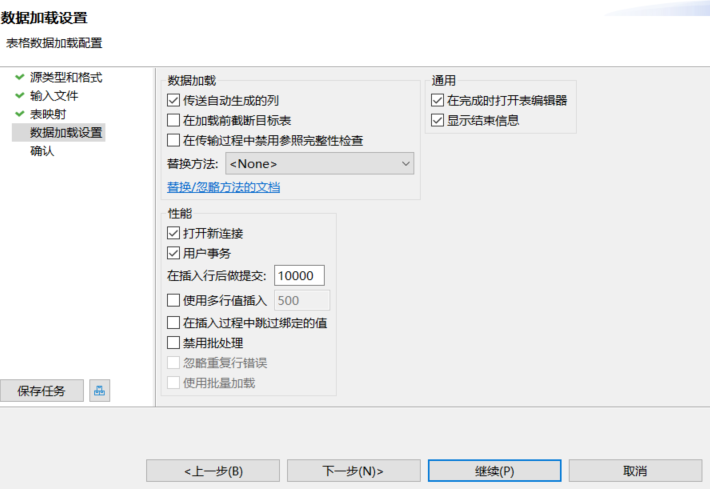Check 禁用批处理 option

[x=173, y=343]
